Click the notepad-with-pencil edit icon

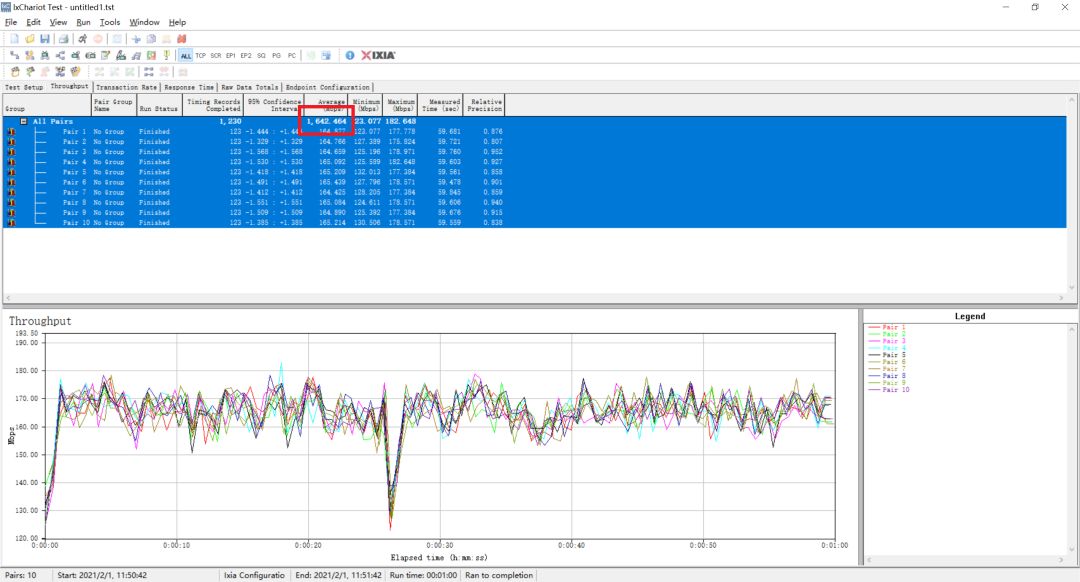pyautogui.click(x=105, y=55)
